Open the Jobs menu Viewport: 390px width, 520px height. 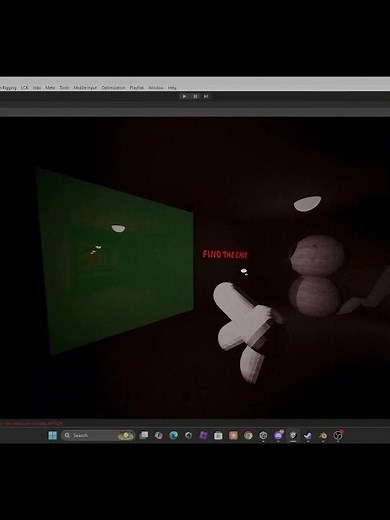pos(37,88)
